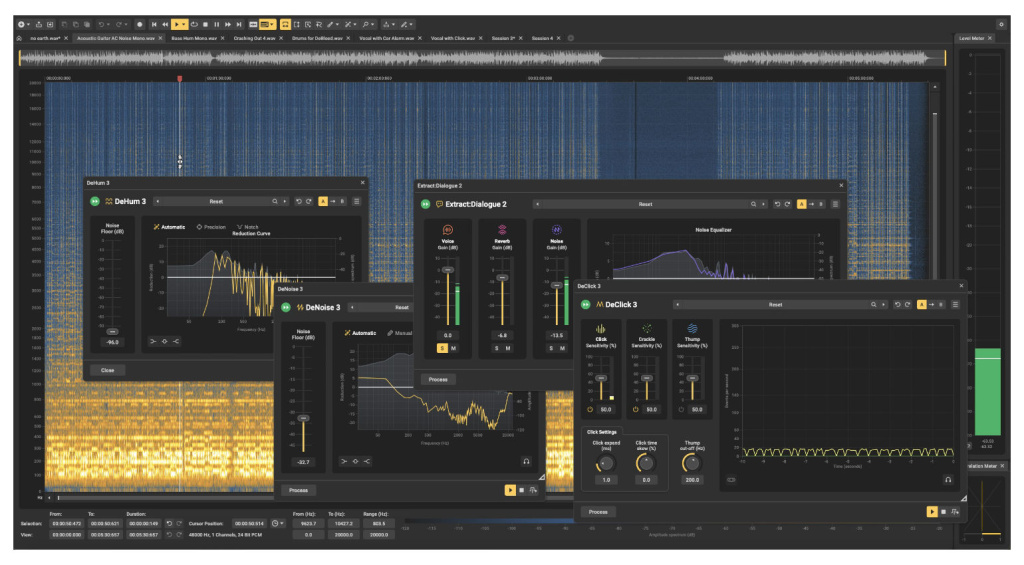The height and width of the screenshot is (565, 1024).
Task: Go to next preset in DeClick 3
Action: [884, 304]
